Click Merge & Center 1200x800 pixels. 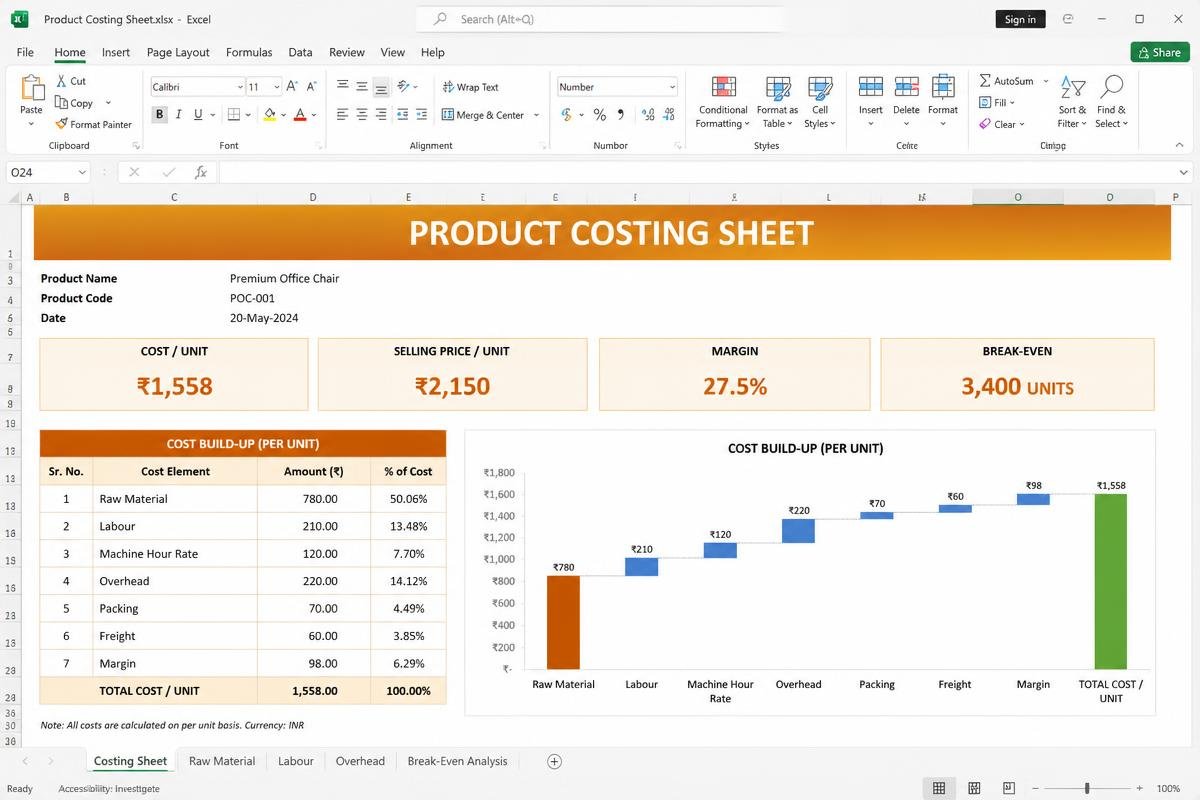(483, 115)
